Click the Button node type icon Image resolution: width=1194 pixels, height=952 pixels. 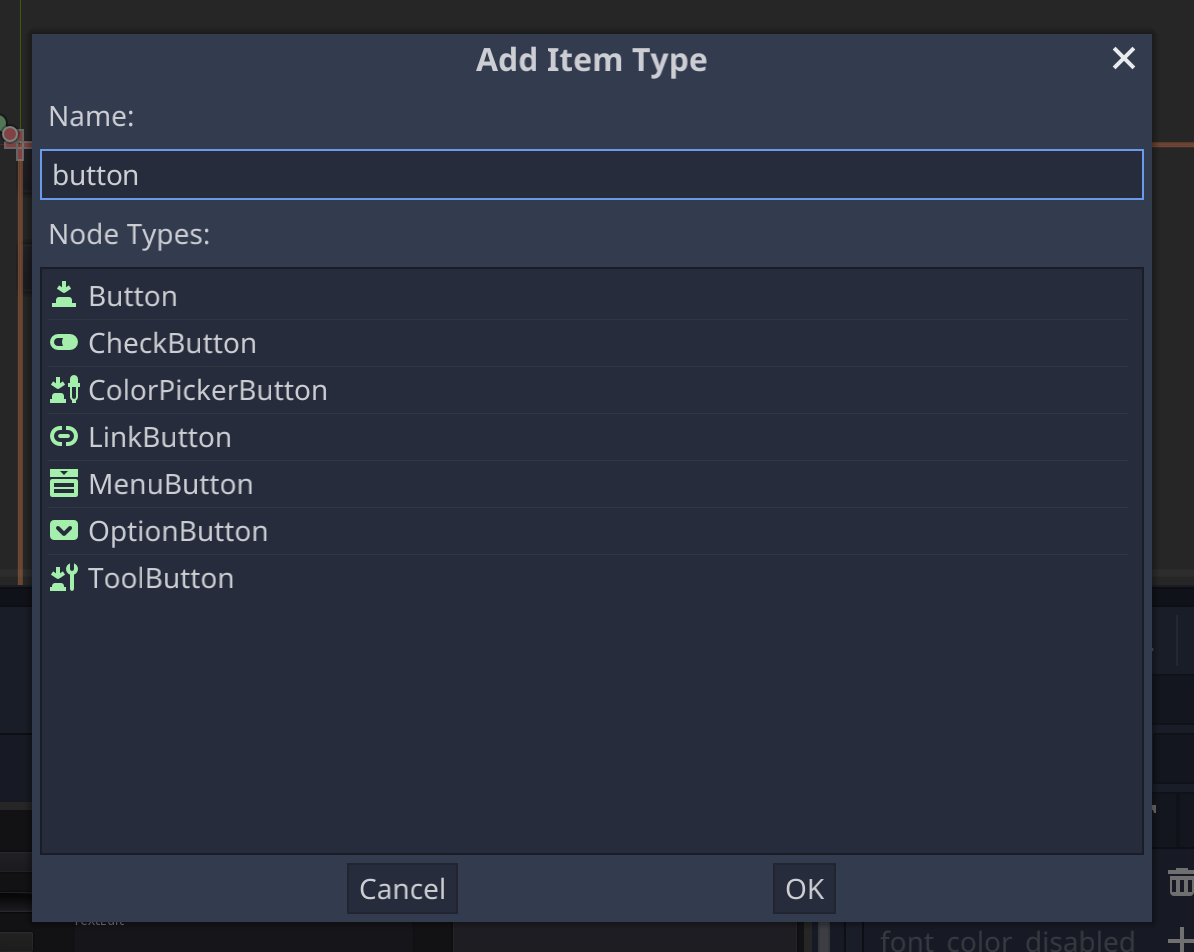(x=64, y=296)
